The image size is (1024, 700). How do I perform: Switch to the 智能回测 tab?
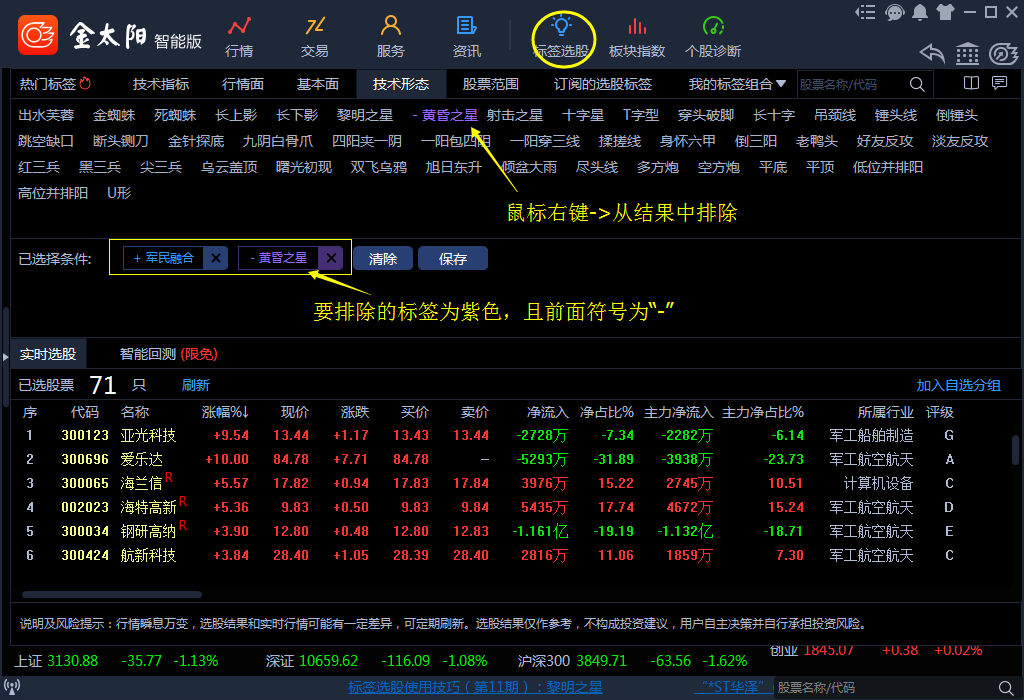(x=148, y=354)
